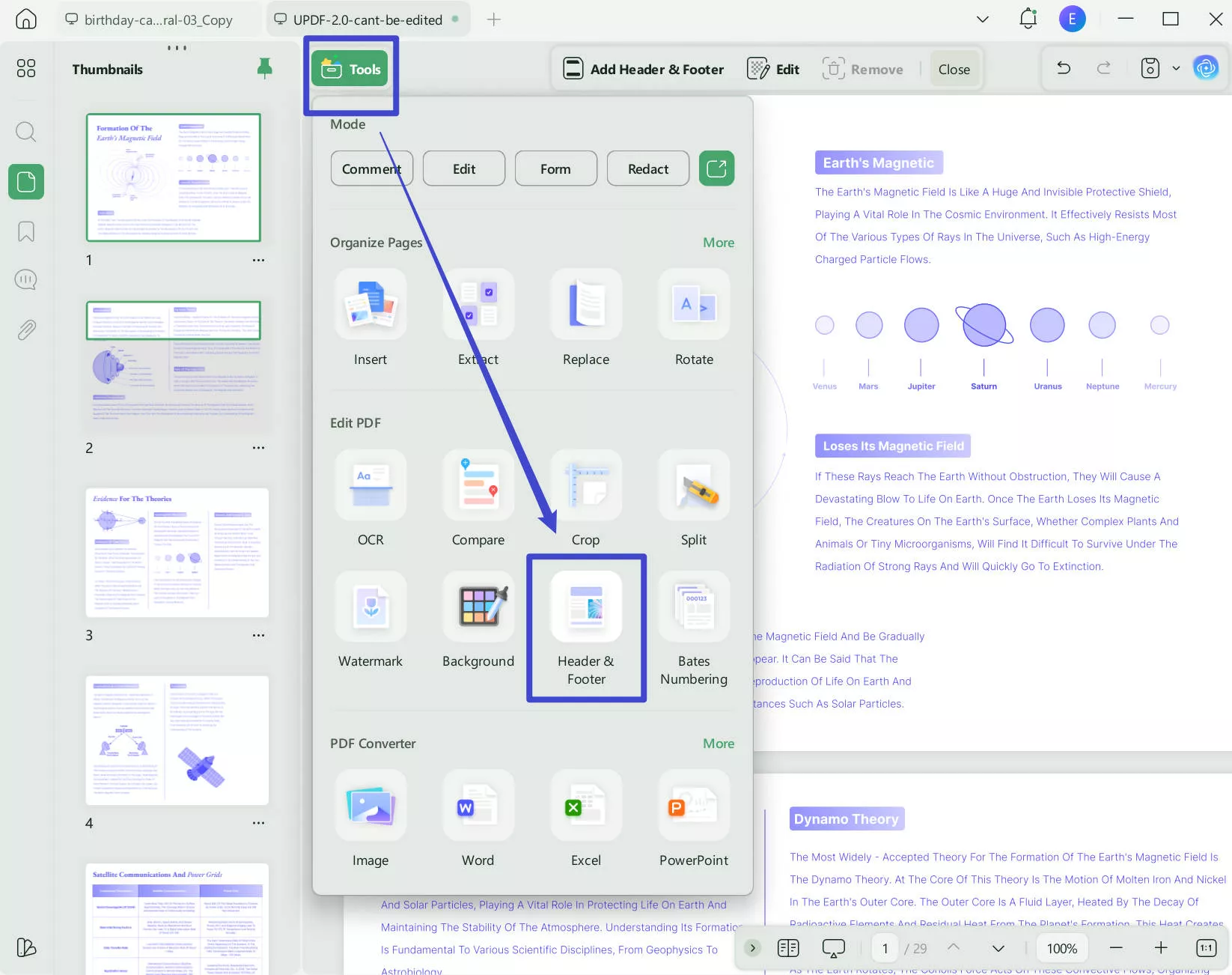Open the Compare tool
Viewport: 1232px width, 975px height.
tap(478, 485)
